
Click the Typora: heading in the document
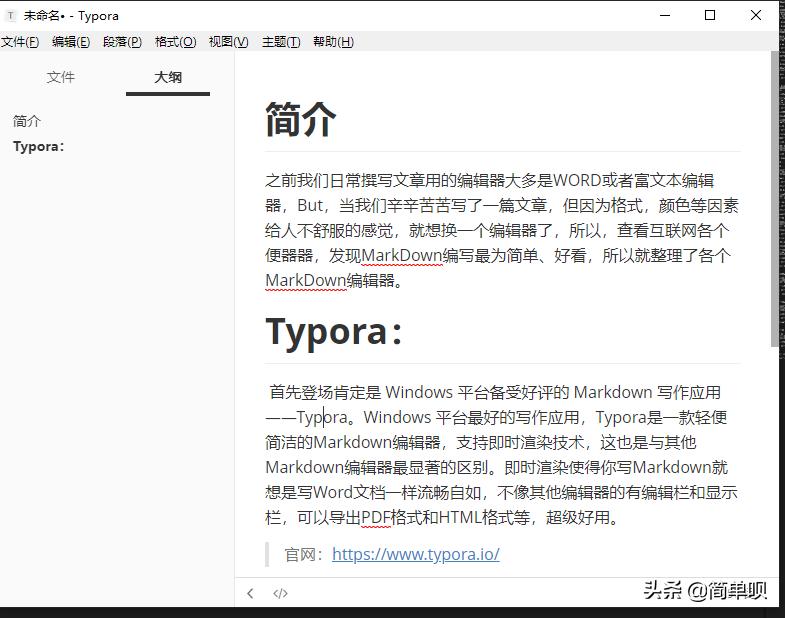[334, 332]
